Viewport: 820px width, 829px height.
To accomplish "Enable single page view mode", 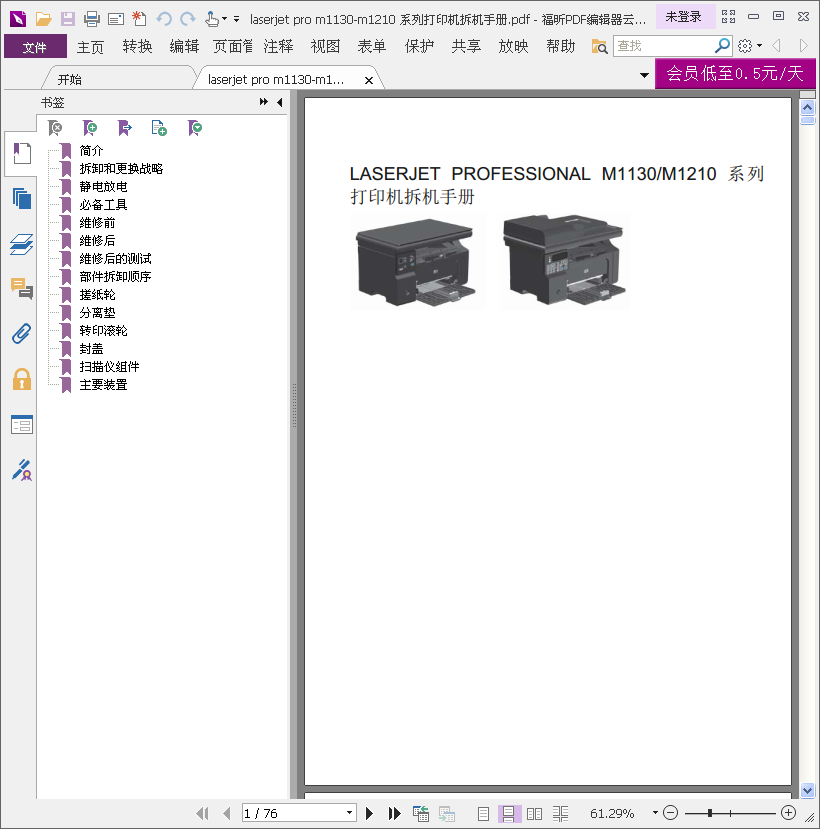I will pos(483,814).
